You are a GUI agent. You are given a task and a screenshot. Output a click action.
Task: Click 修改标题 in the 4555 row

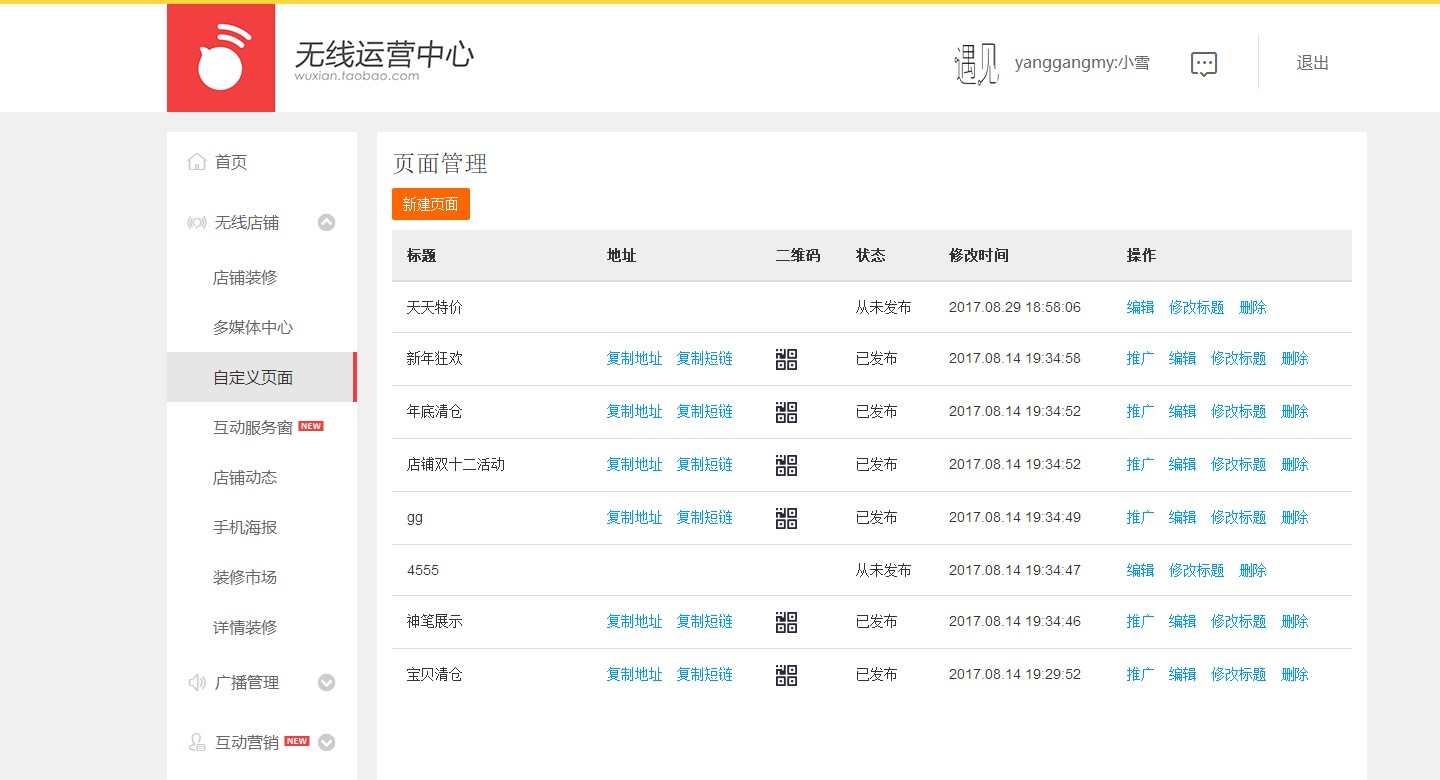1196,571
